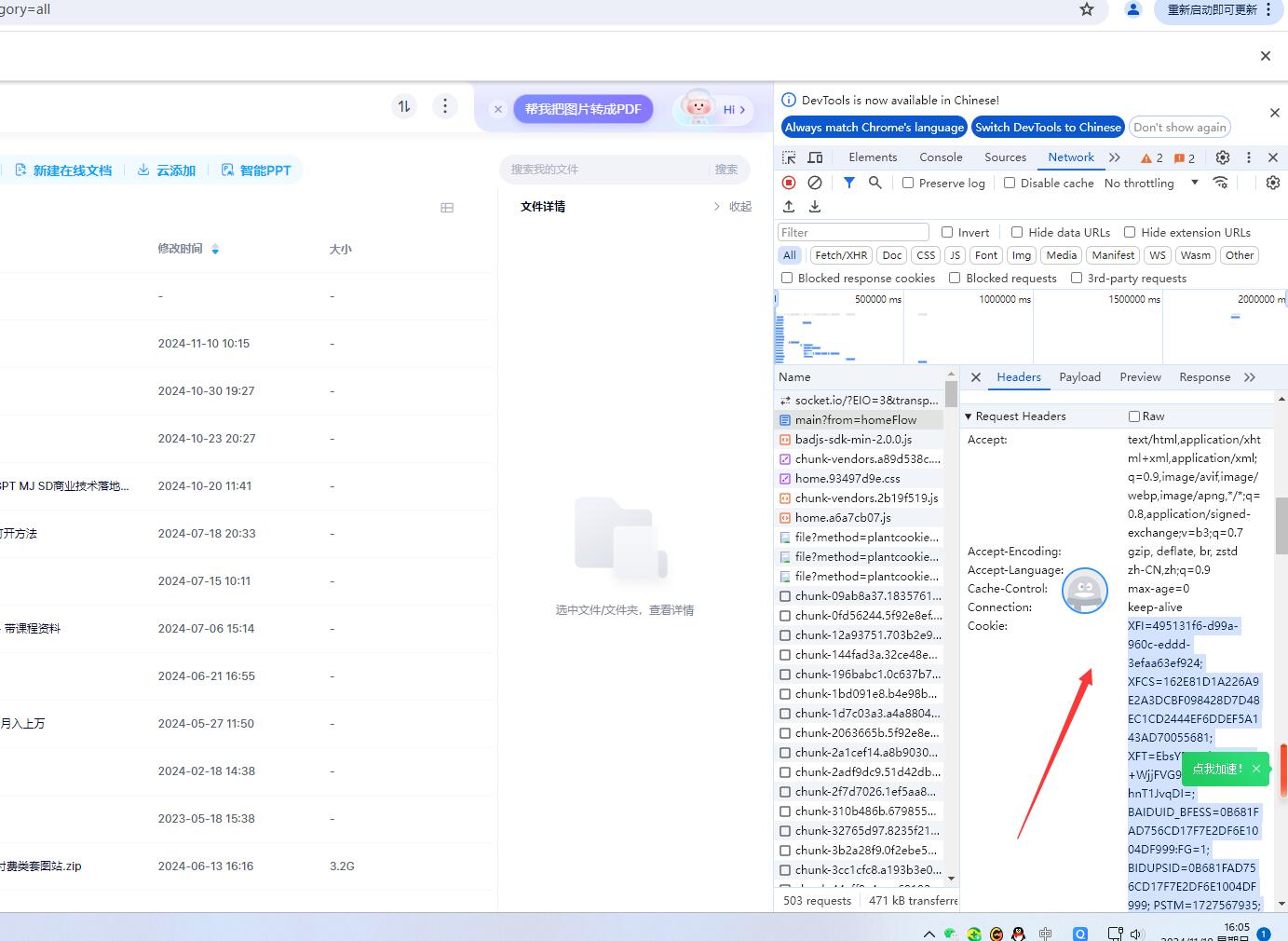Open the network search magnifier
1288x941 pixels.
pyautogui.click(x=875, y=183)
